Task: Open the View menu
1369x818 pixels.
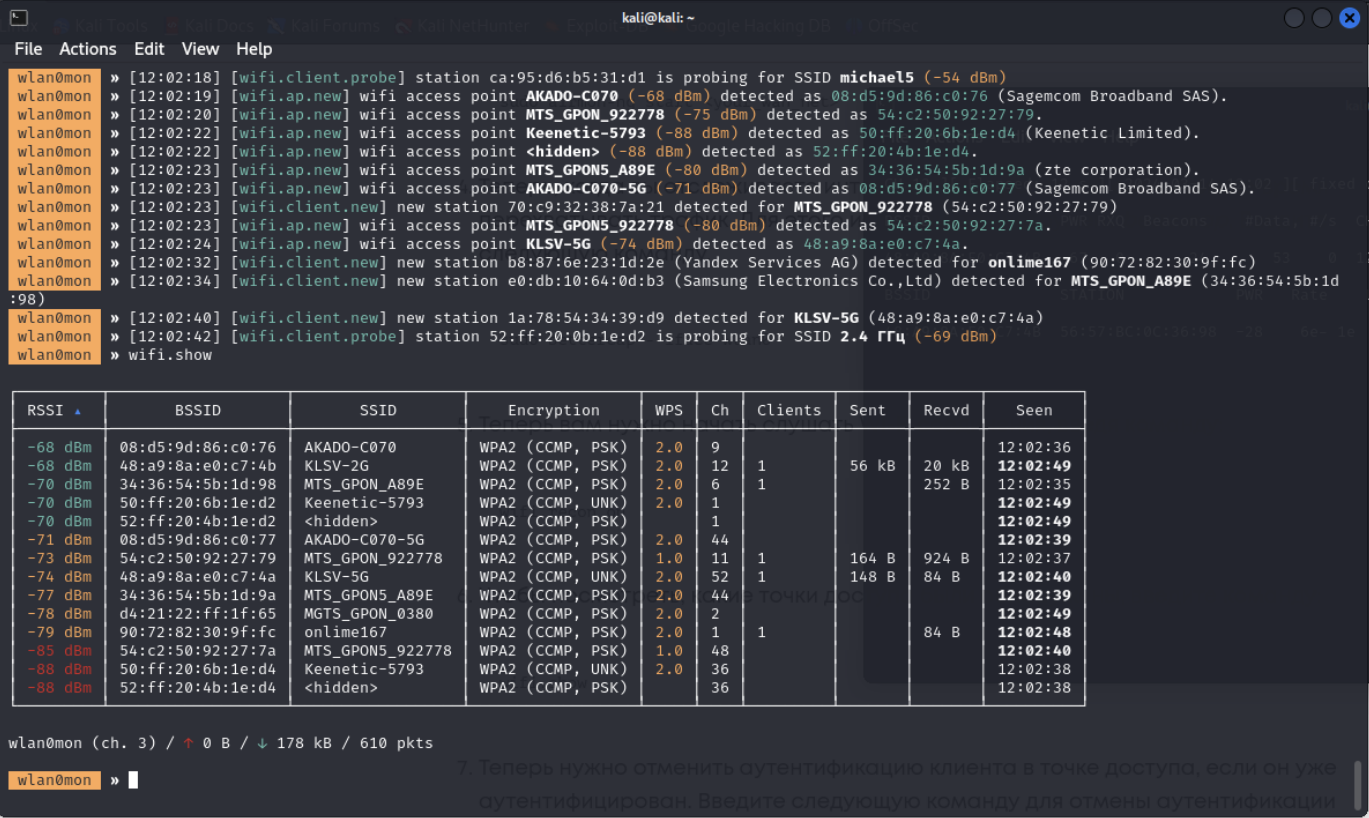Action: coord(200,49)
